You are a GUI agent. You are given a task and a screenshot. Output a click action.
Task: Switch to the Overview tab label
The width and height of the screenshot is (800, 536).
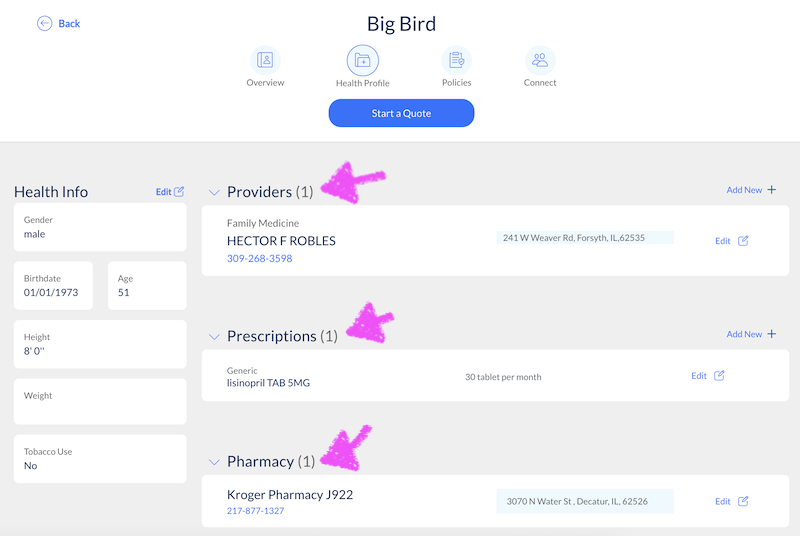(x=265, y=82)
